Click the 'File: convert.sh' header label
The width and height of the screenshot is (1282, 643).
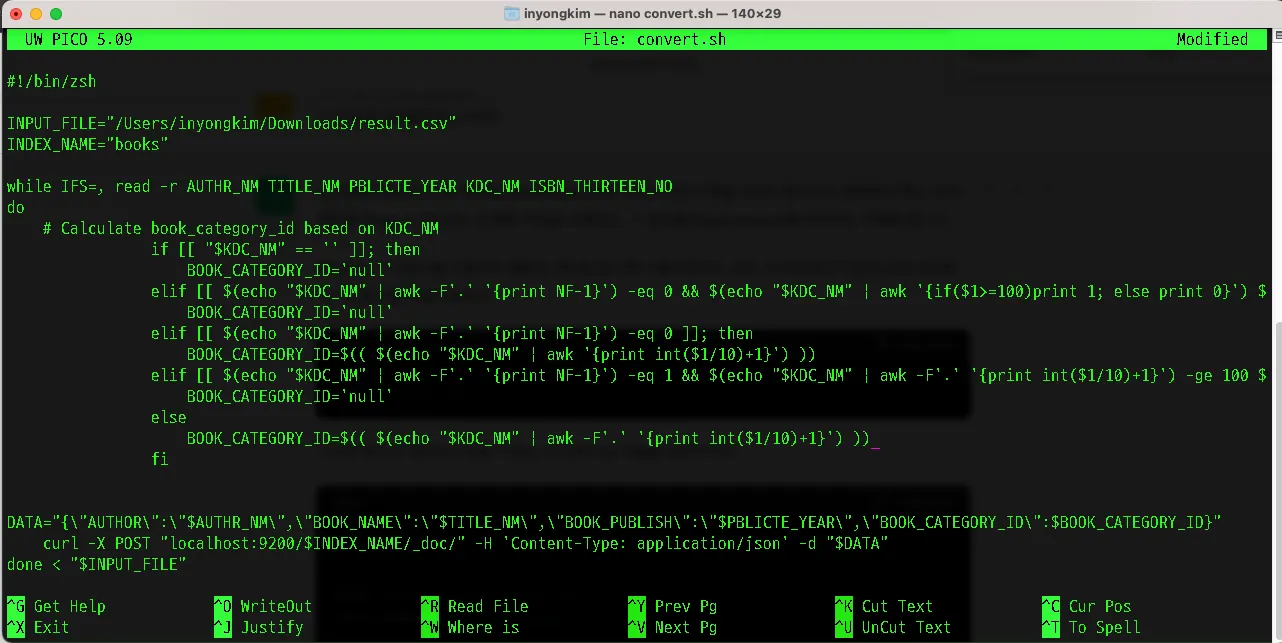point(655,39)
